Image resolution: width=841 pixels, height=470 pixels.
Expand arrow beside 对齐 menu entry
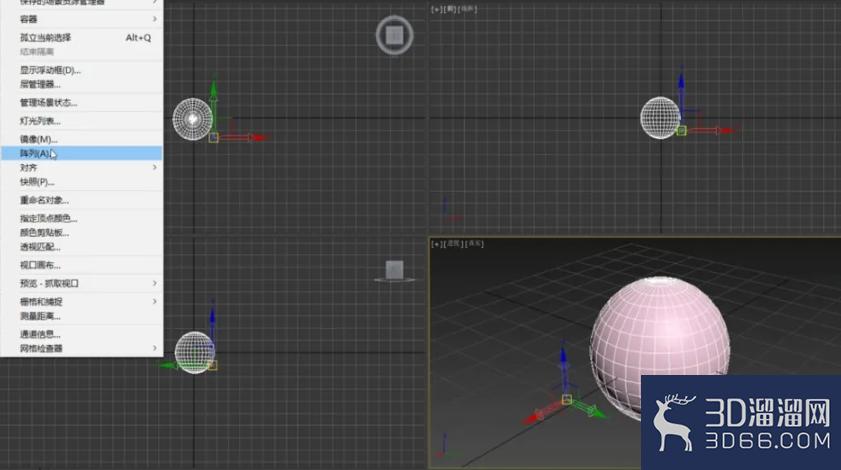[x=154, y=167]
